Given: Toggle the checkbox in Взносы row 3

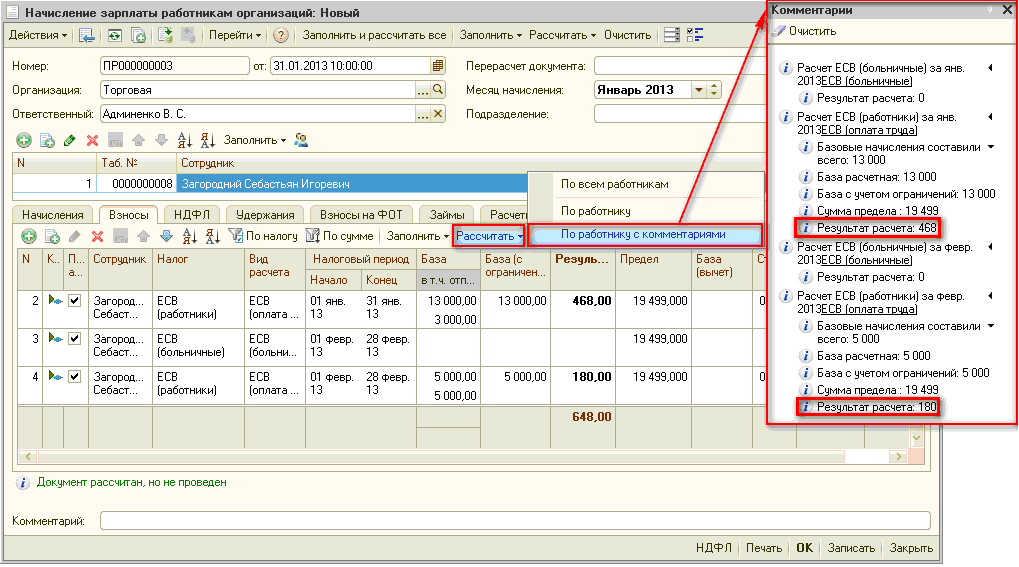Looking at the screenshot, I should tap(75, 338).
